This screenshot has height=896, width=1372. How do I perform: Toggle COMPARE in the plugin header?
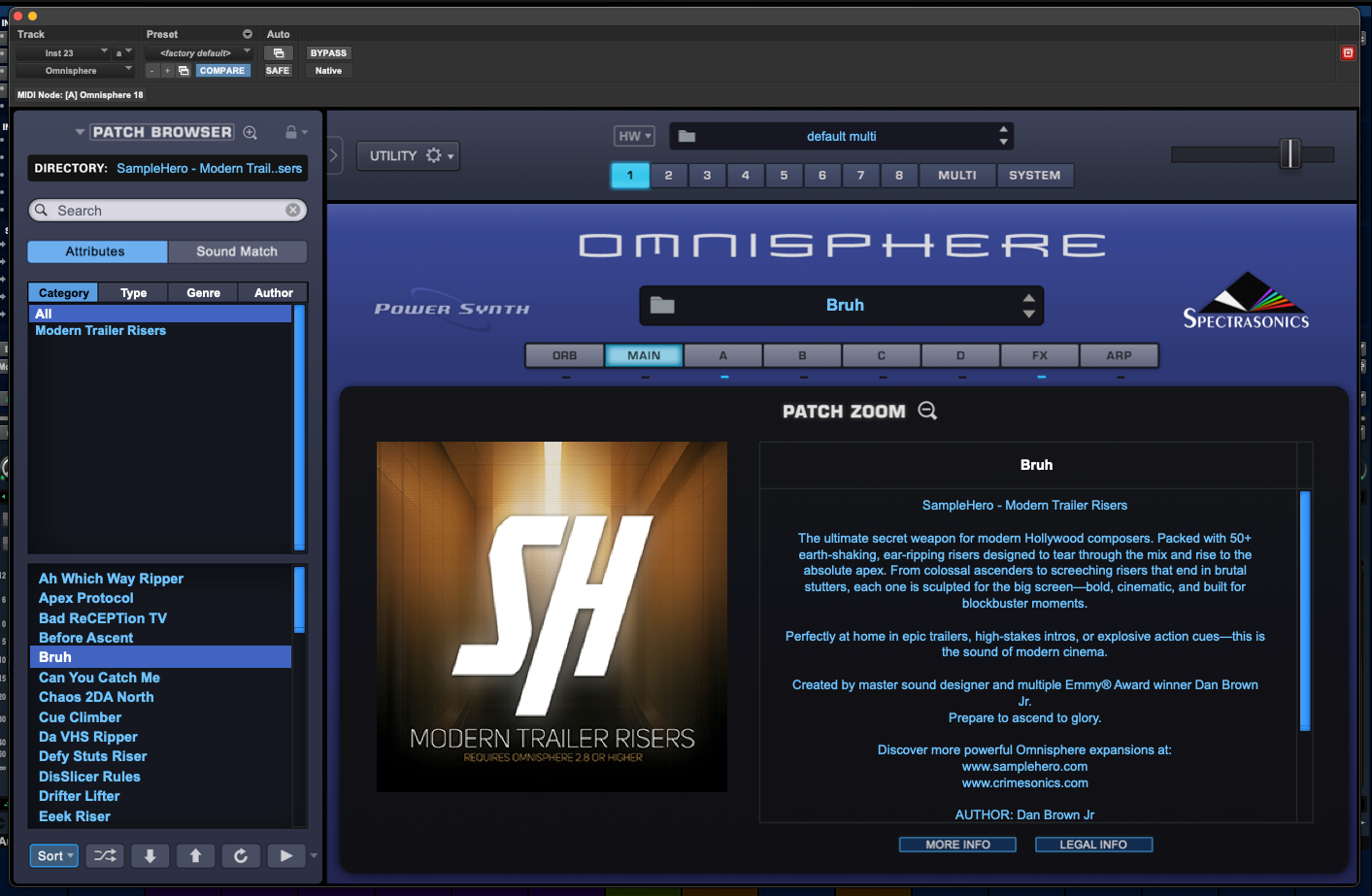(222, 71)
